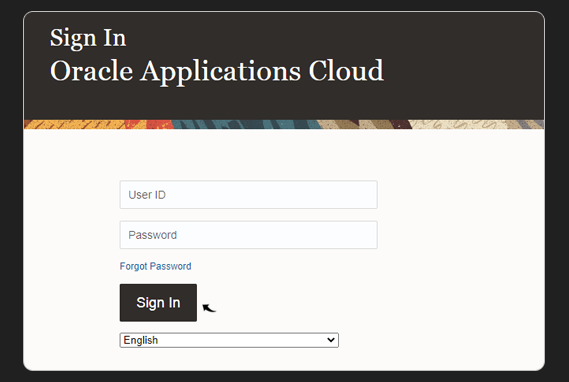Open the Forgot Password link
Image resolution: width=569 pixels, height=382 pixels.
point(155,266)
